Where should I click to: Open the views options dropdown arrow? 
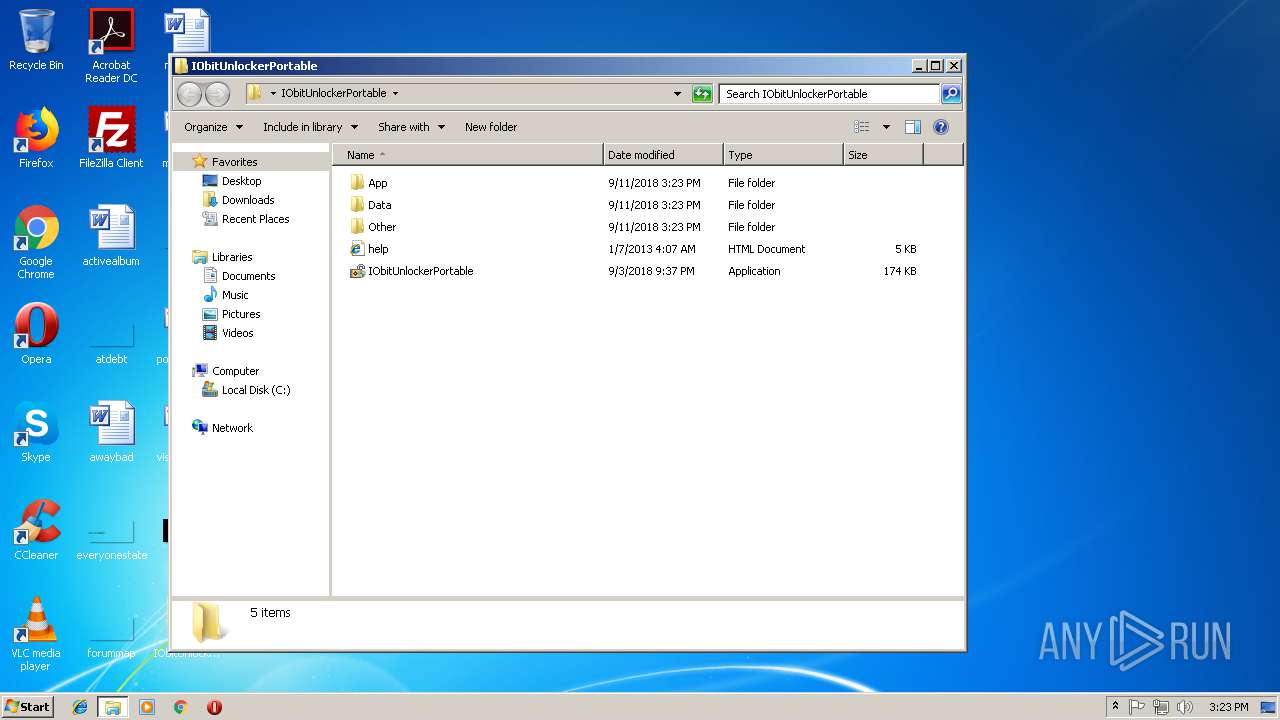pos(886,127)
